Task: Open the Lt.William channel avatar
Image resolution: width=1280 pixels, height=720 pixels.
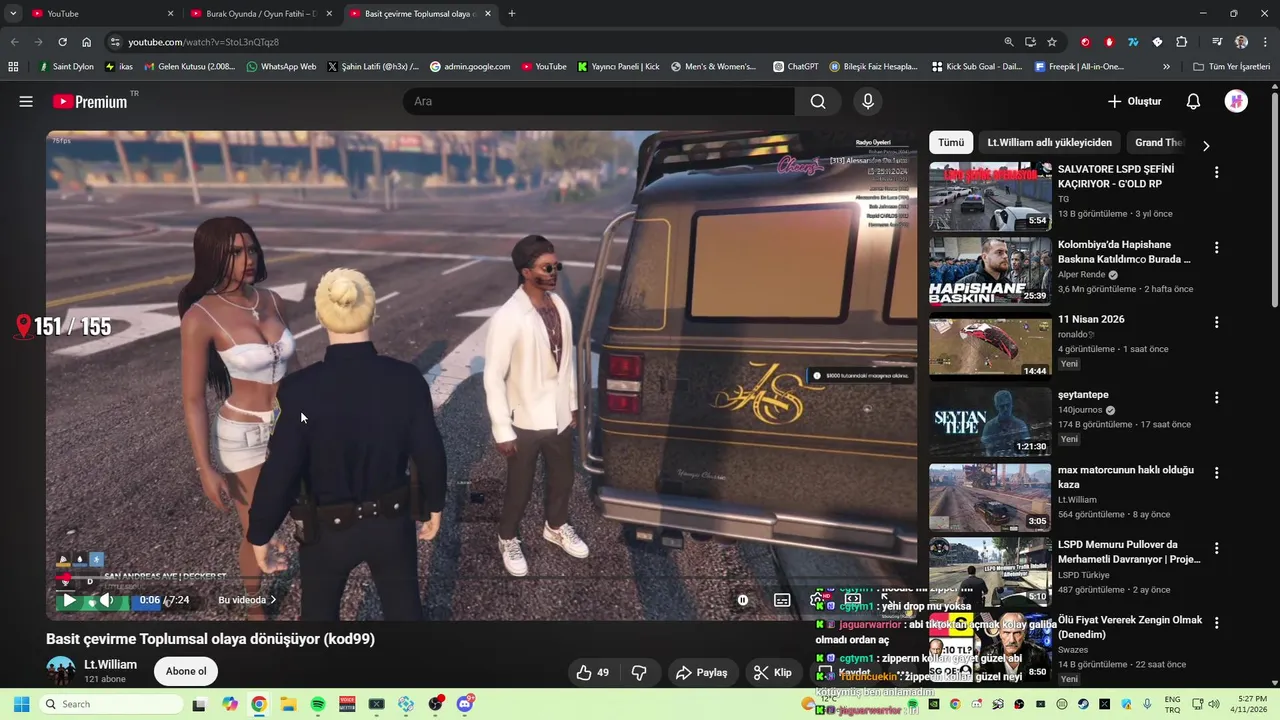Action: tap(61, 671)
